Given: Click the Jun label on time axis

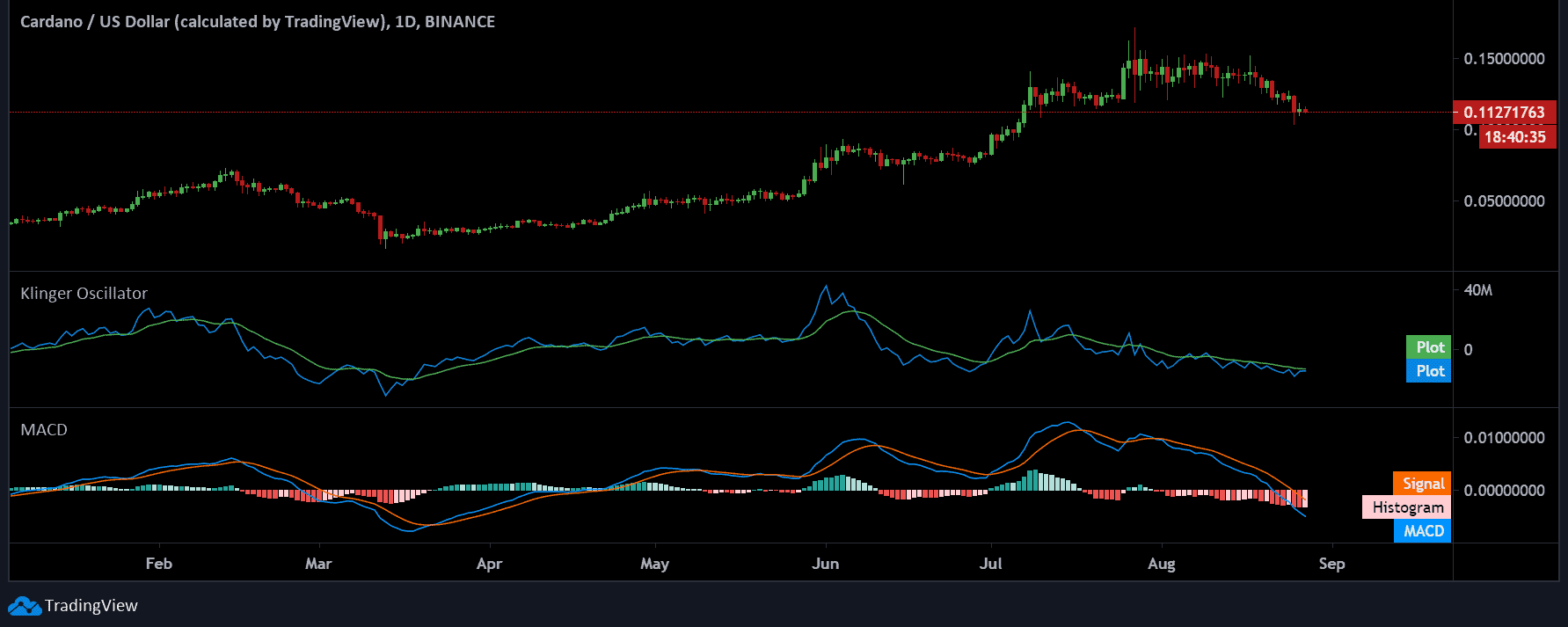Looking at the screenshot, I should coord(825,564).
